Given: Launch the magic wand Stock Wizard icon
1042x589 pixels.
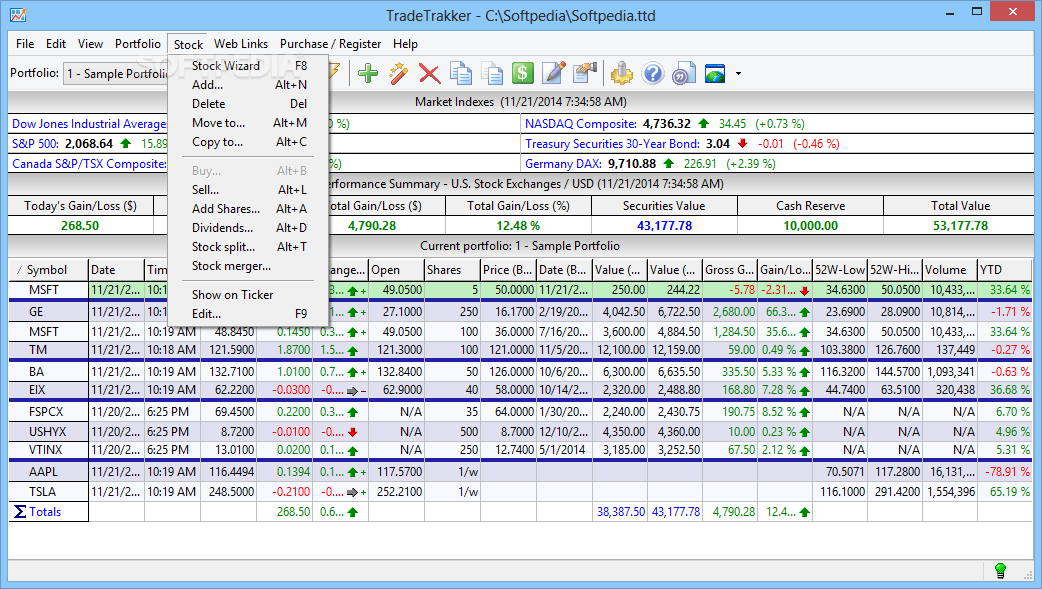Looking at the screenshot, I should pos(399,73).
